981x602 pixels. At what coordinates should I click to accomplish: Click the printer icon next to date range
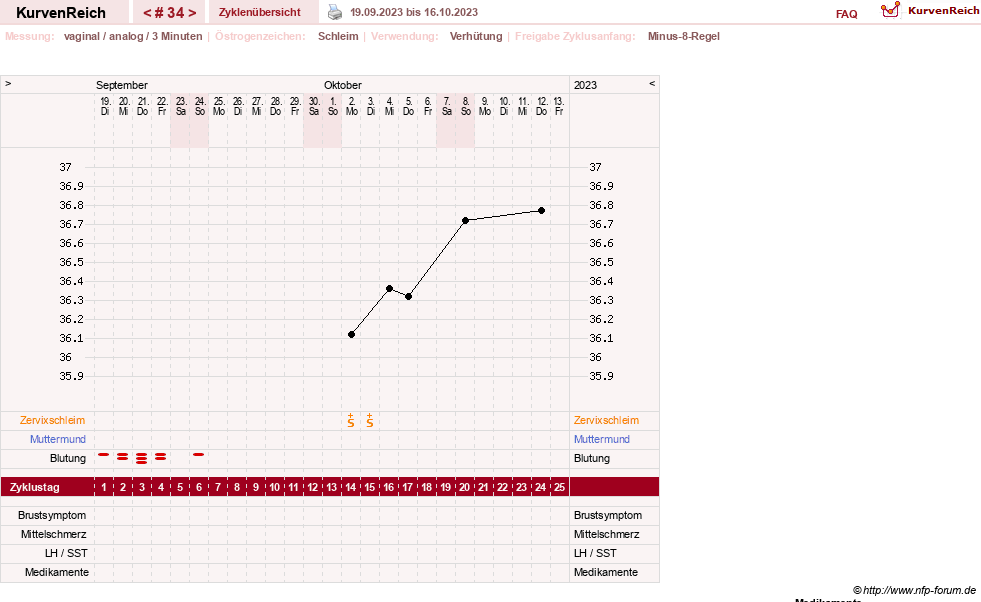335,13
